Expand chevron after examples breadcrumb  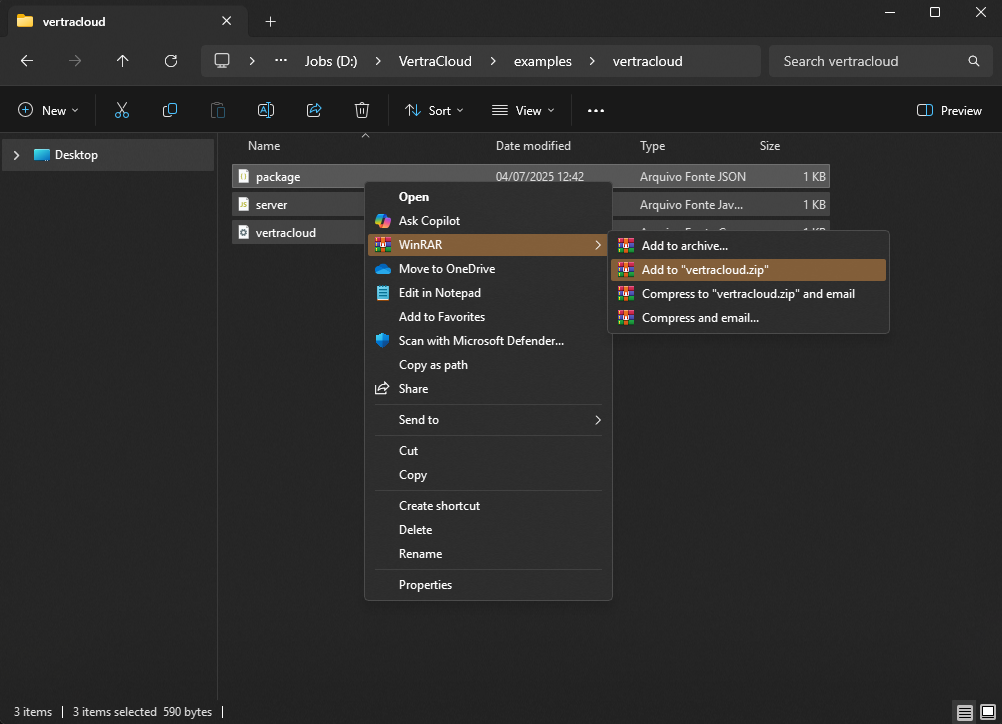pos(592,61)
